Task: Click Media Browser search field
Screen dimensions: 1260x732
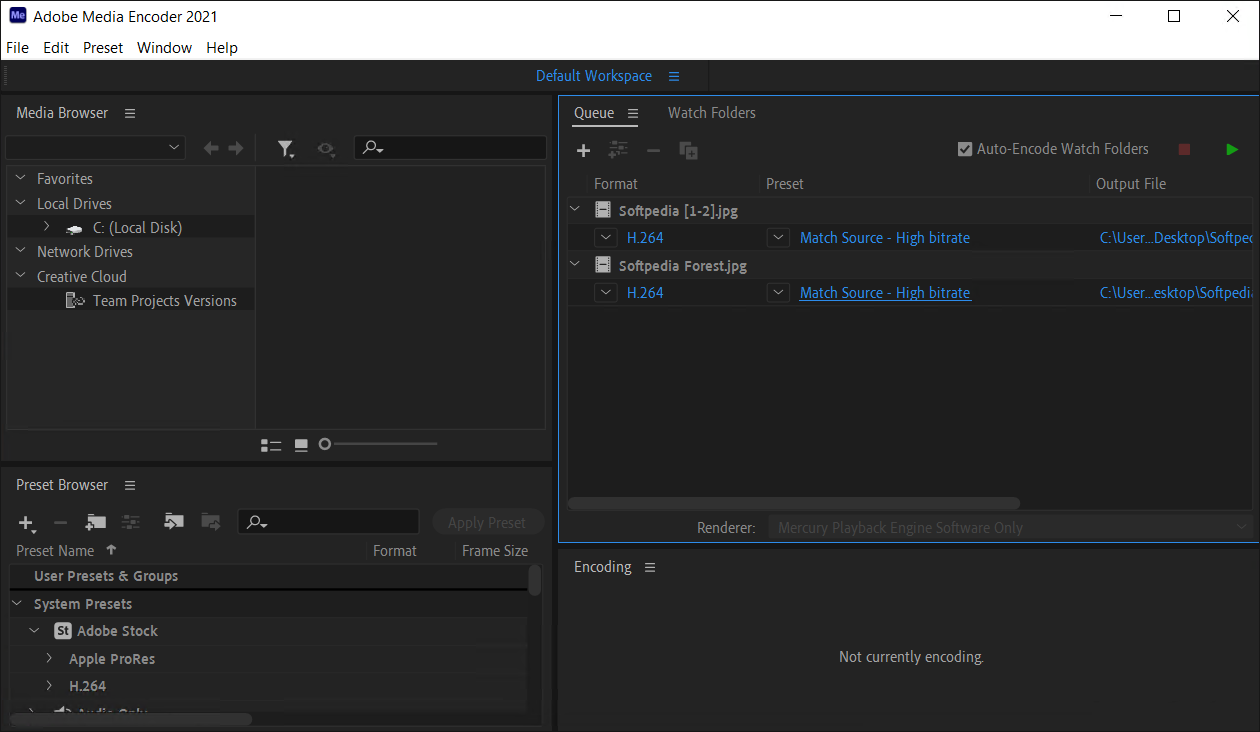Action: tap(450, 148)
